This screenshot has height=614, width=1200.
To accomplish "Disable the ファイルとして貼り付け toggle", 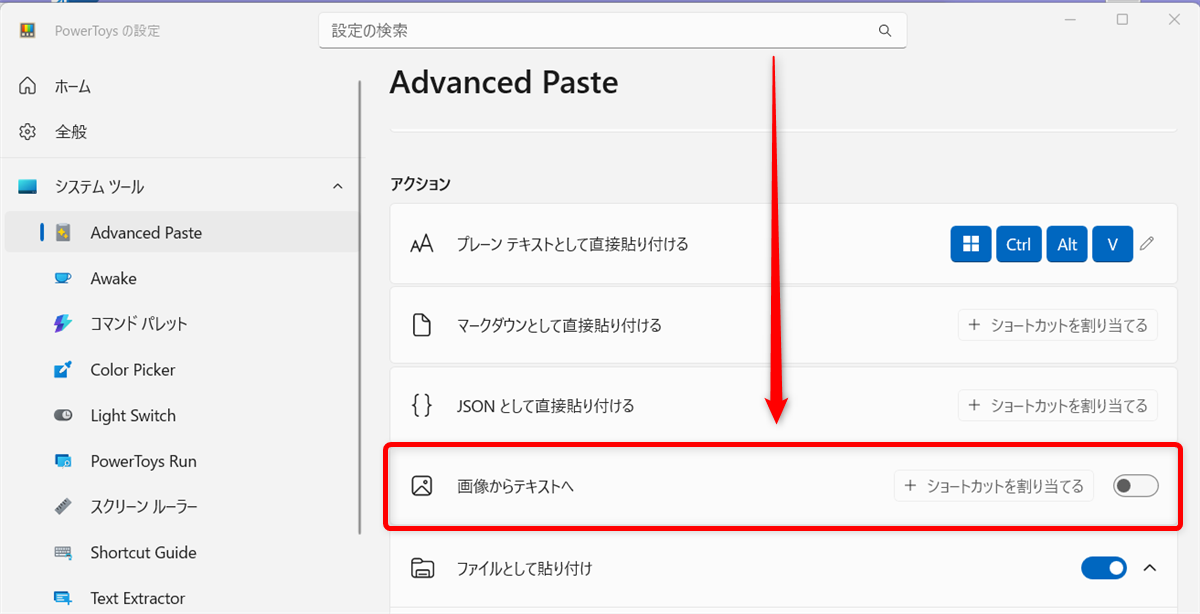I will (x=1104, y=568).
